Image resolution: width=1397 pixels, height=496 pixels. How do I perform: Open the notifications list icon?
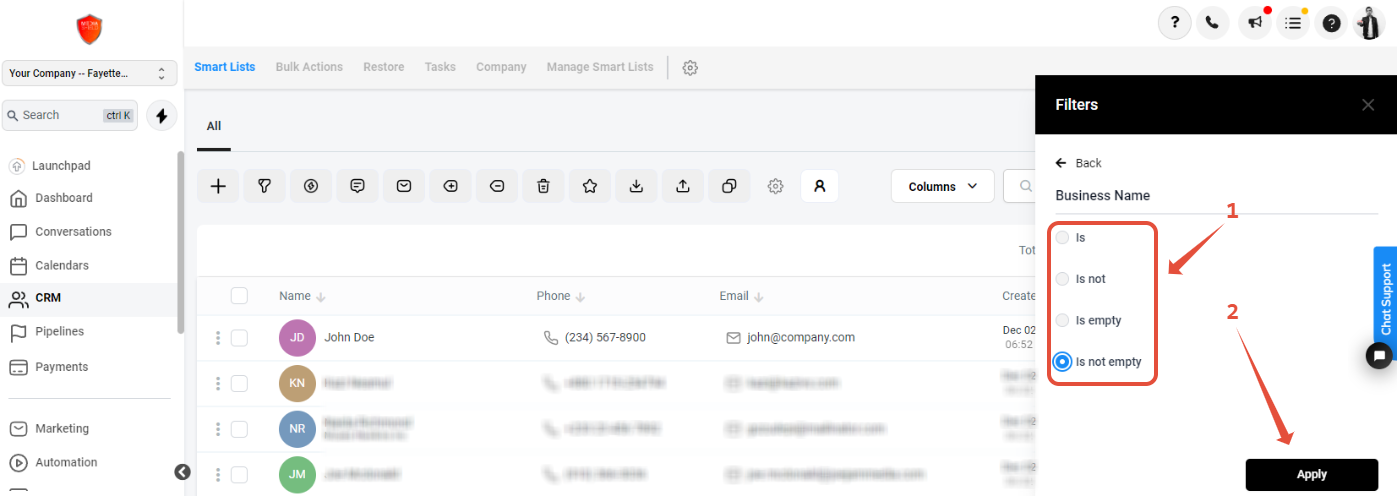1293,23
